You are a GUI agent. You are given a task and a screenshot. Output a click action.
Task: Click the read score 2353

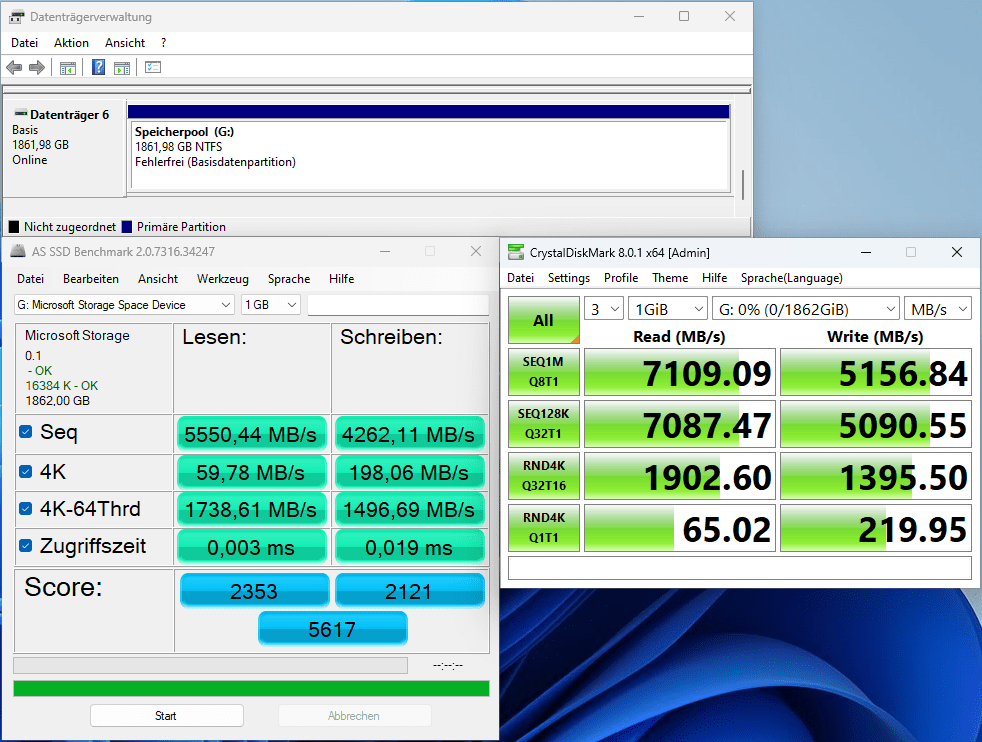pyautogui.click(x=254, y=590)
